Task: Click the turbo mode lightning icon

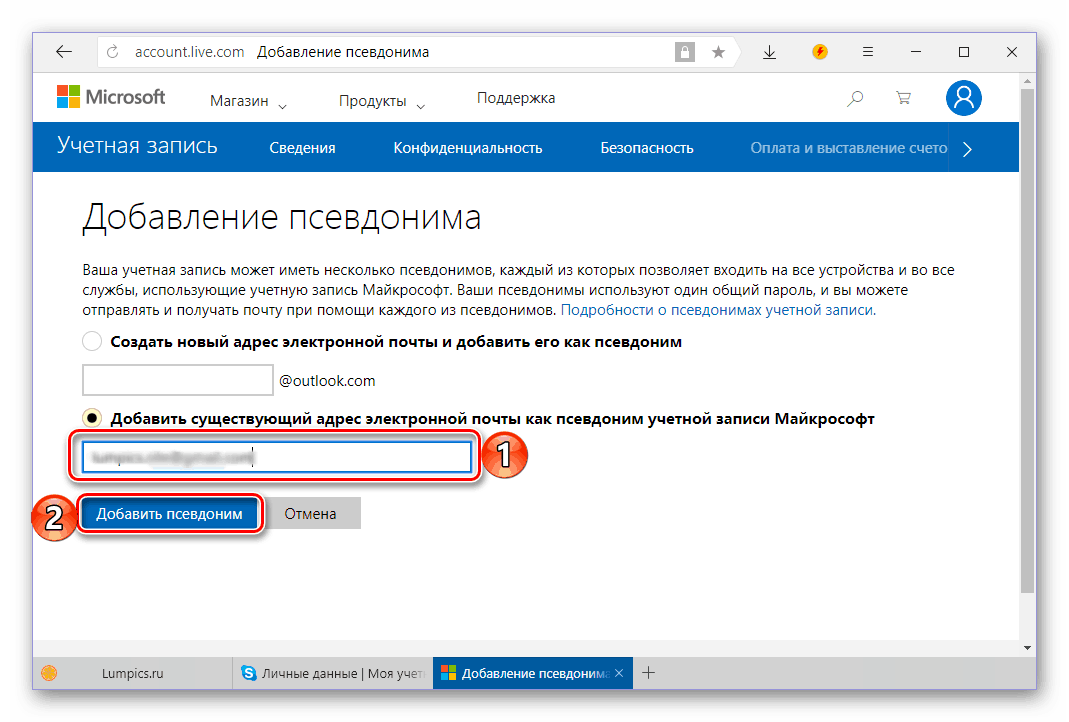Action: point(820,52)
